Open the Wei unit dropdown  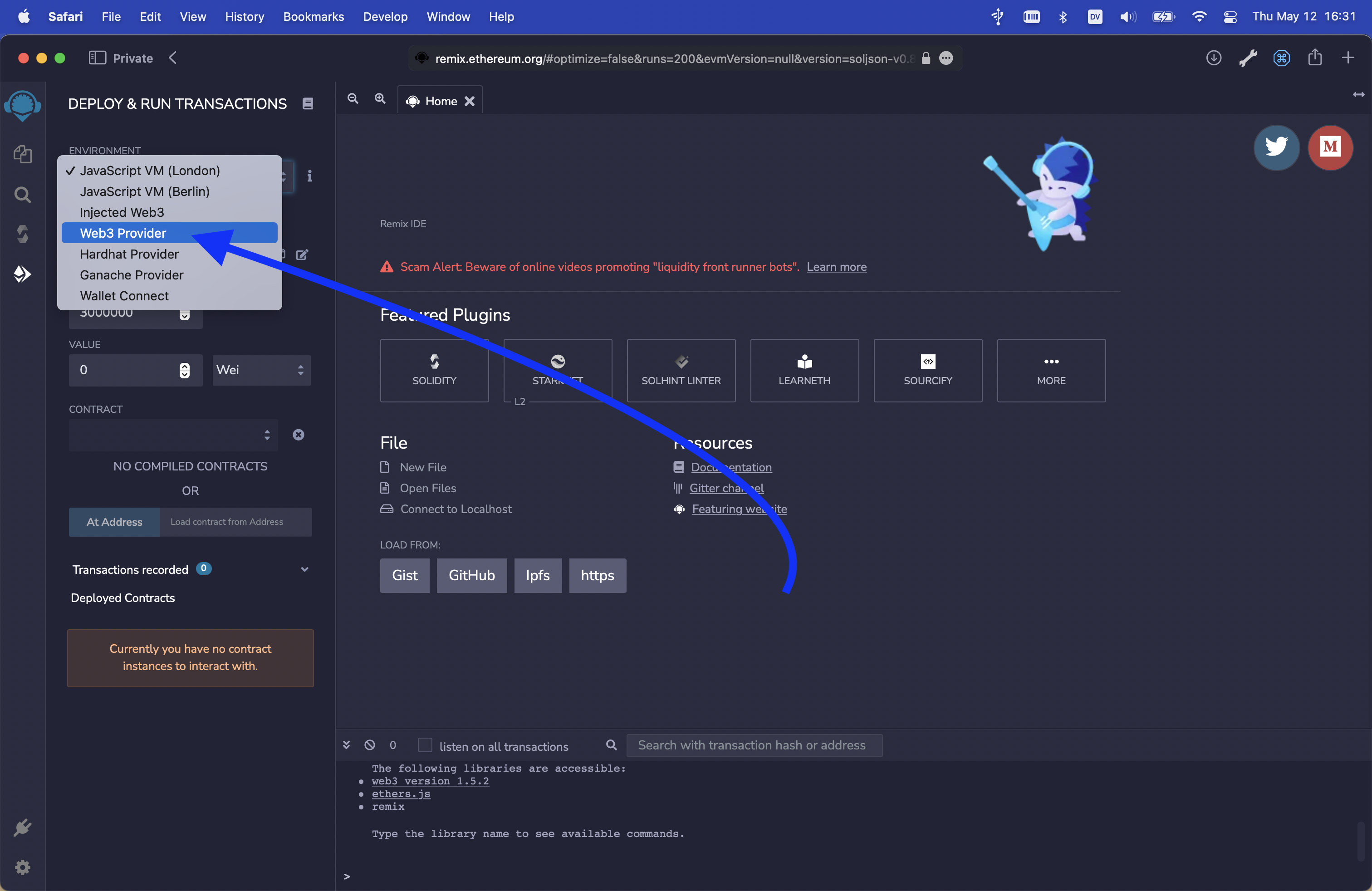pyautogui.click(x=261, y=370)
